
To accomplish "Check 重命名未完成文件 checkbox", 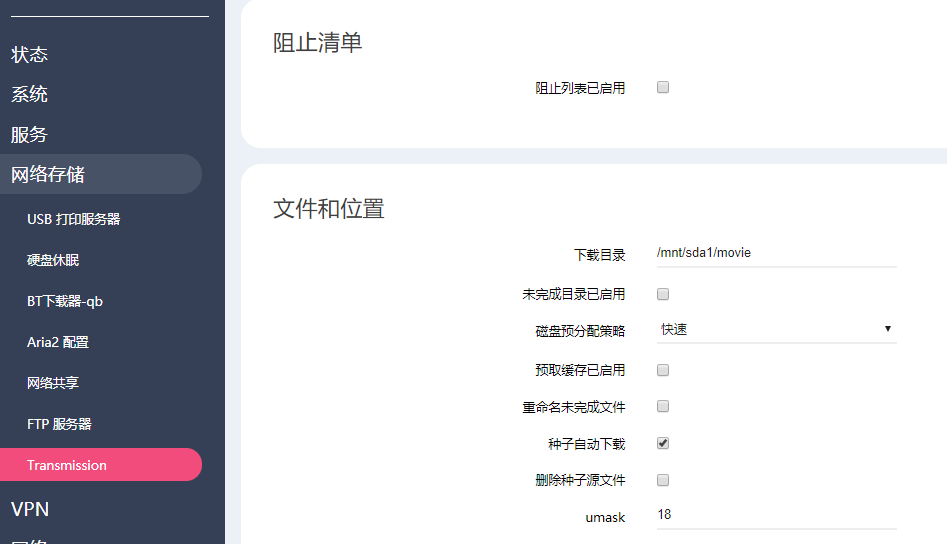I will (663, 406).
